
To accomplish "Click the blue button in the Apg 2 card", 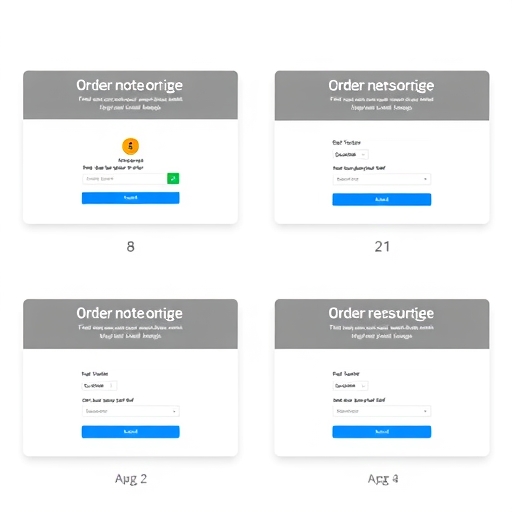I will 130,432.
